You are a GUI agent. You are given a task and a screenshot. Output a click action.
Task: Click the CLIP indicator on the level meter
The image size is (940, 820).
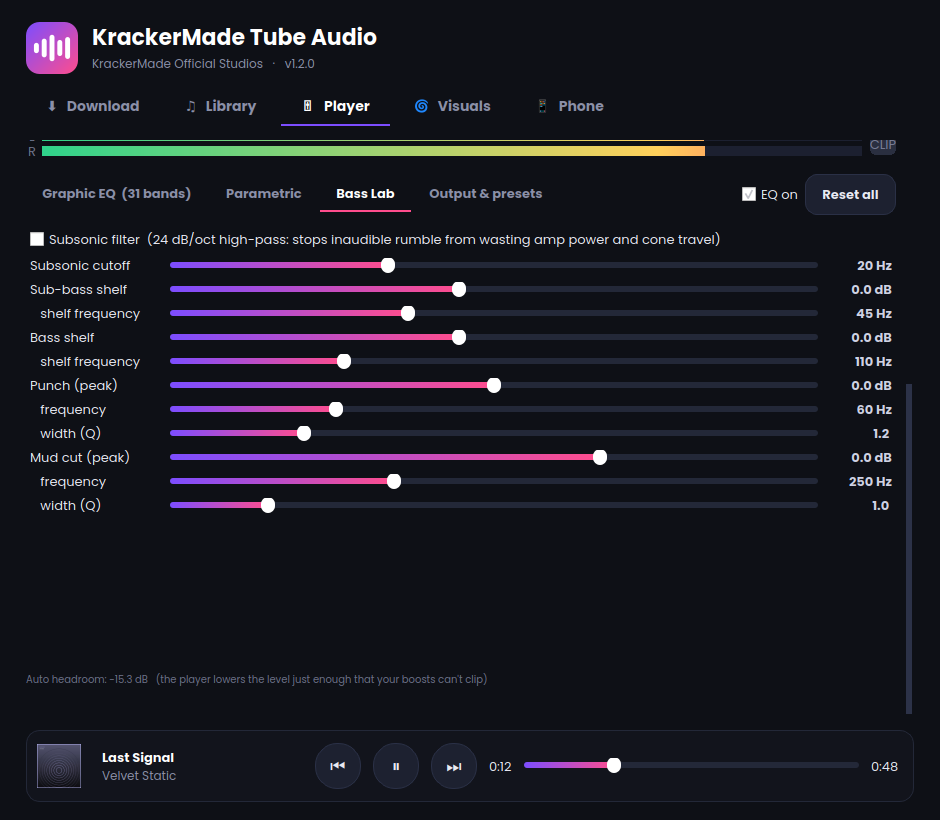(882, 145)
